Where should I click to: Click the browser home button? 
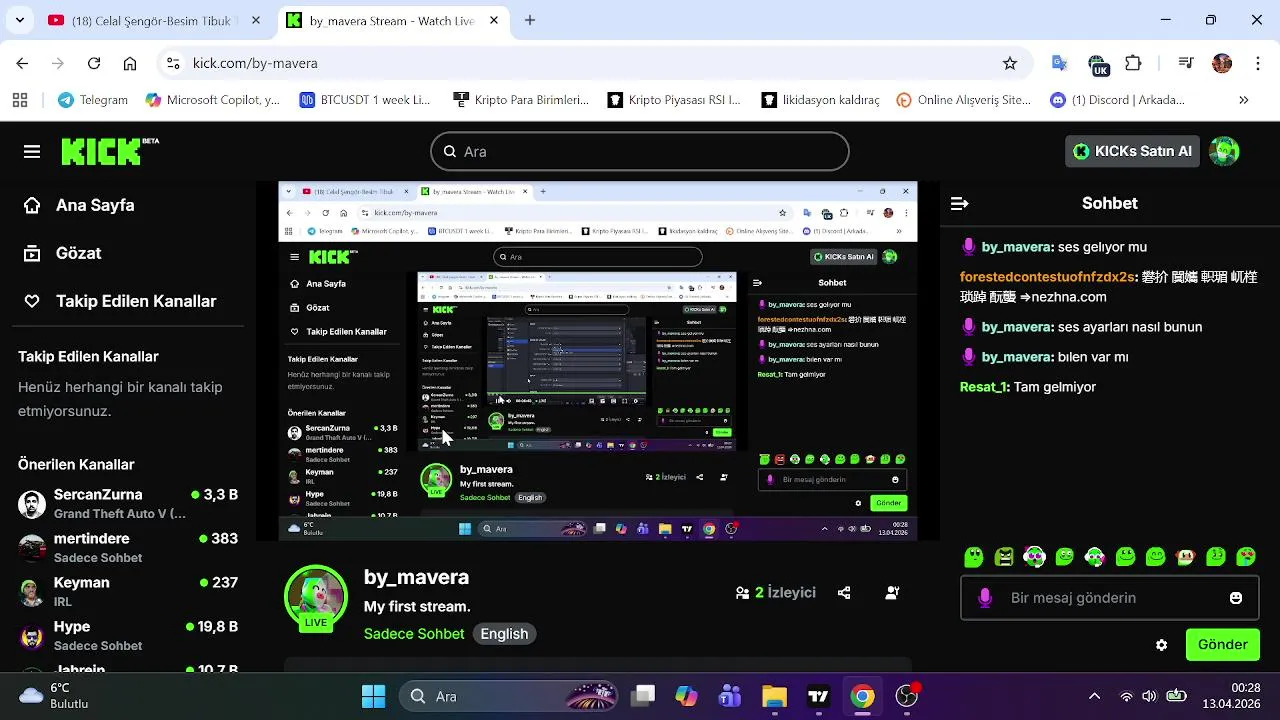(130, 63)
